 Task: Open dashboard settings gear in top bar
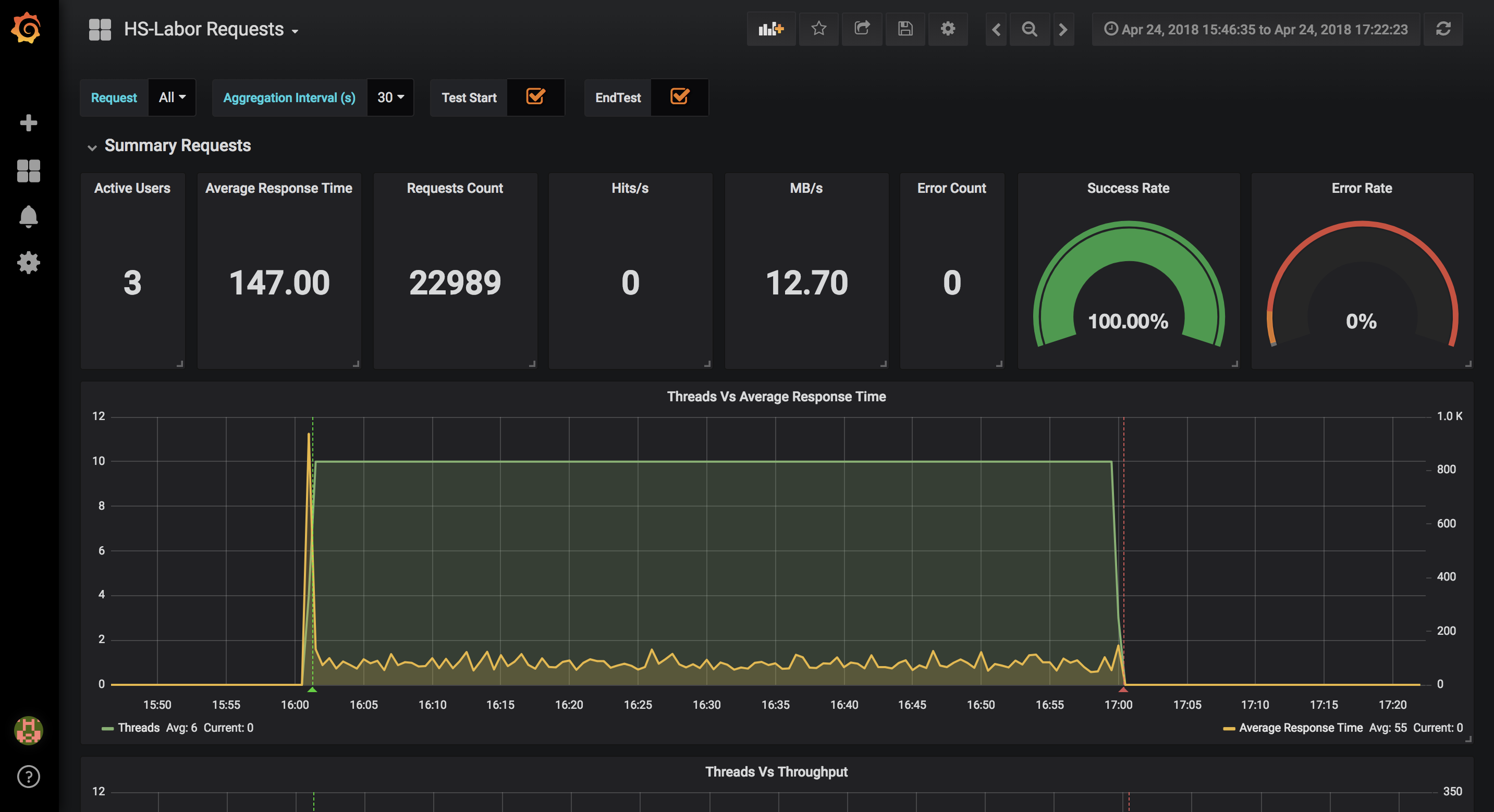tap(948, 29)
